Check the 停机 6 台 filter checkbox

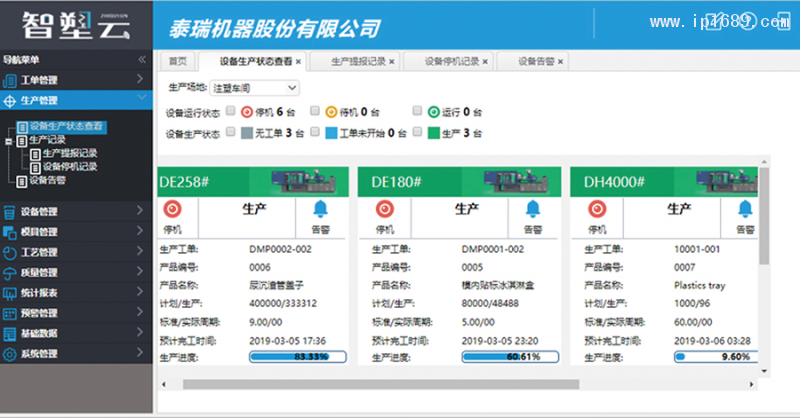click(x=231, y=111)
